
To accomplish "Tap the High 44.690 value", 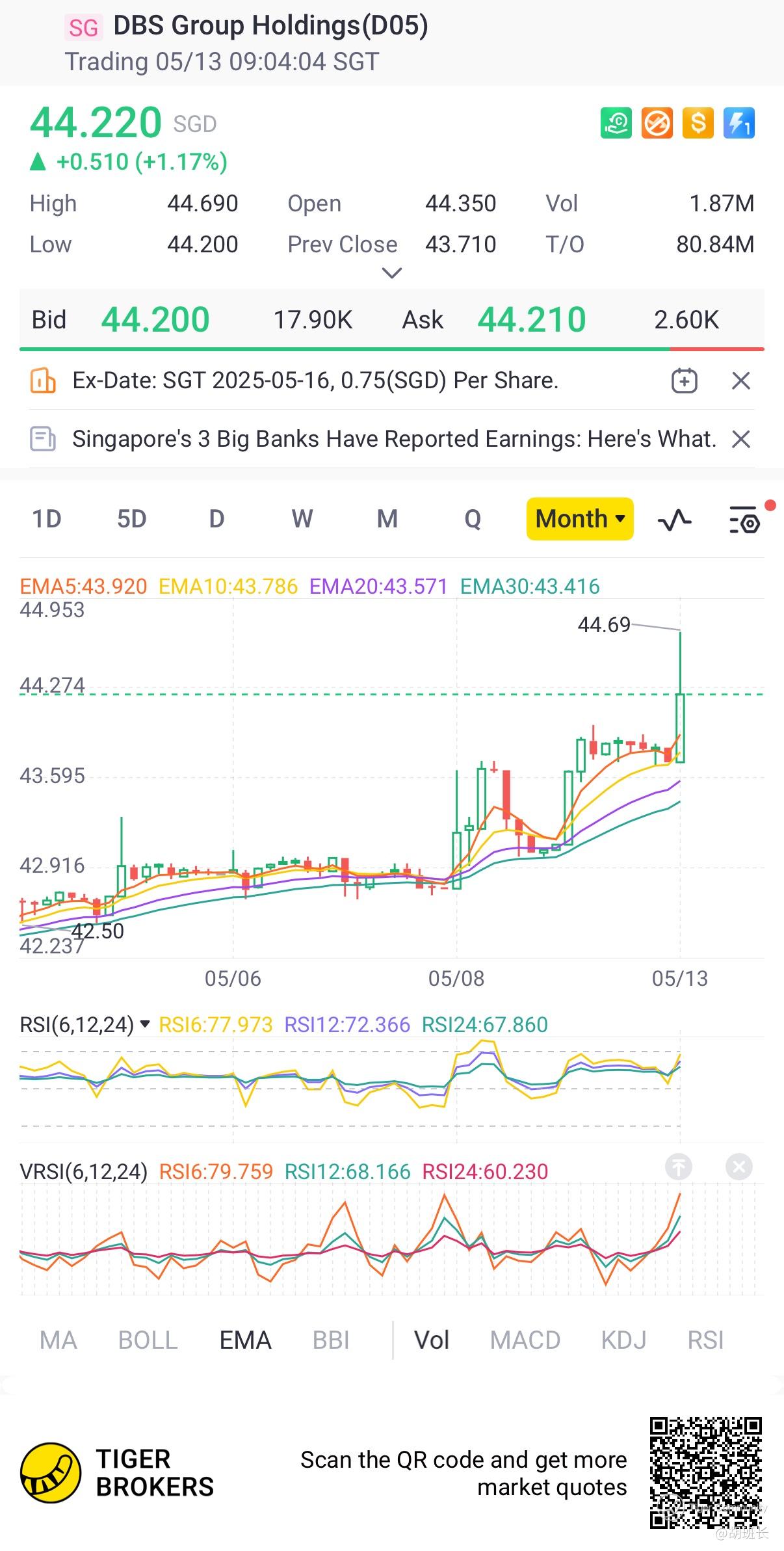I will (x=203, y=204).
